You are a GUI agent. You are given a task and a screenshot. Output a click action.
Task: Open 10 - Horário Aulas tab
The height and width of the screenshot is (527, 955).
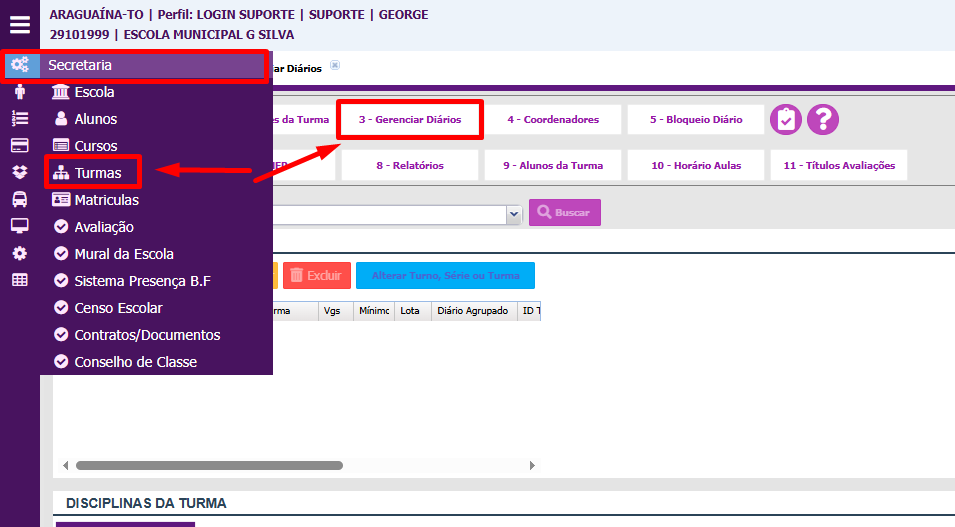pyautogui.click(x=696, y=166)
